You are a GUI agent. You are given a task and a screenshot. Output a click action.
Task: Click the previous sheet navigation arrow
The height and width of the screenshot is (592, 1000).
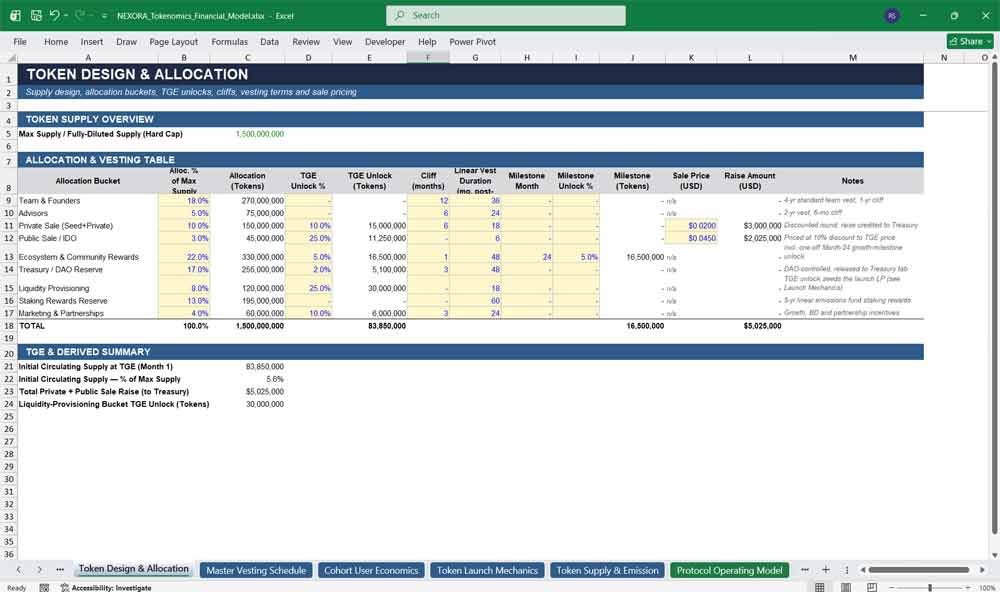pos(19,570)
